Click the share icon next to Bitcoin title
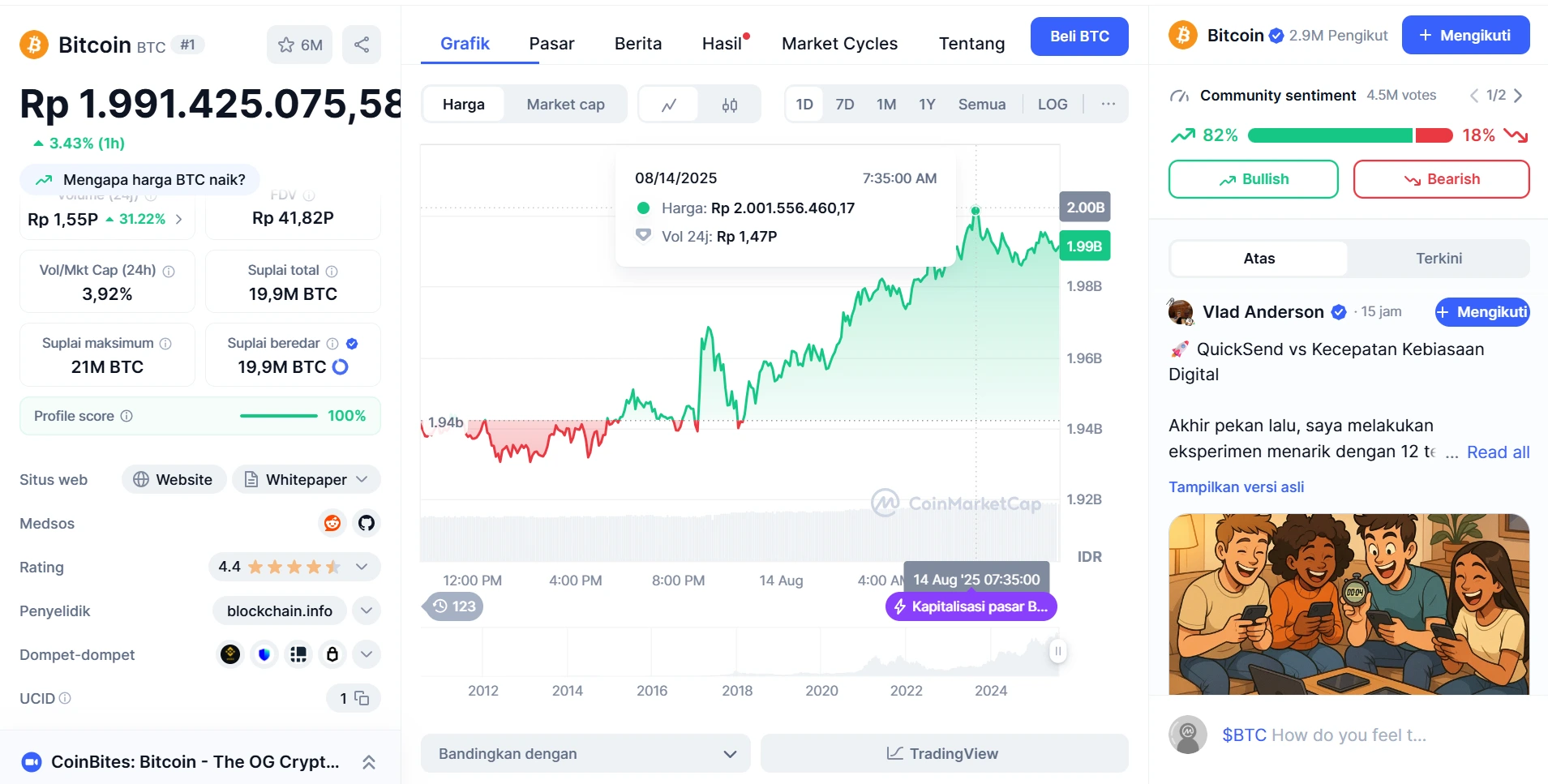Viewport: 1548px width, 784px height. click(362, 45)
